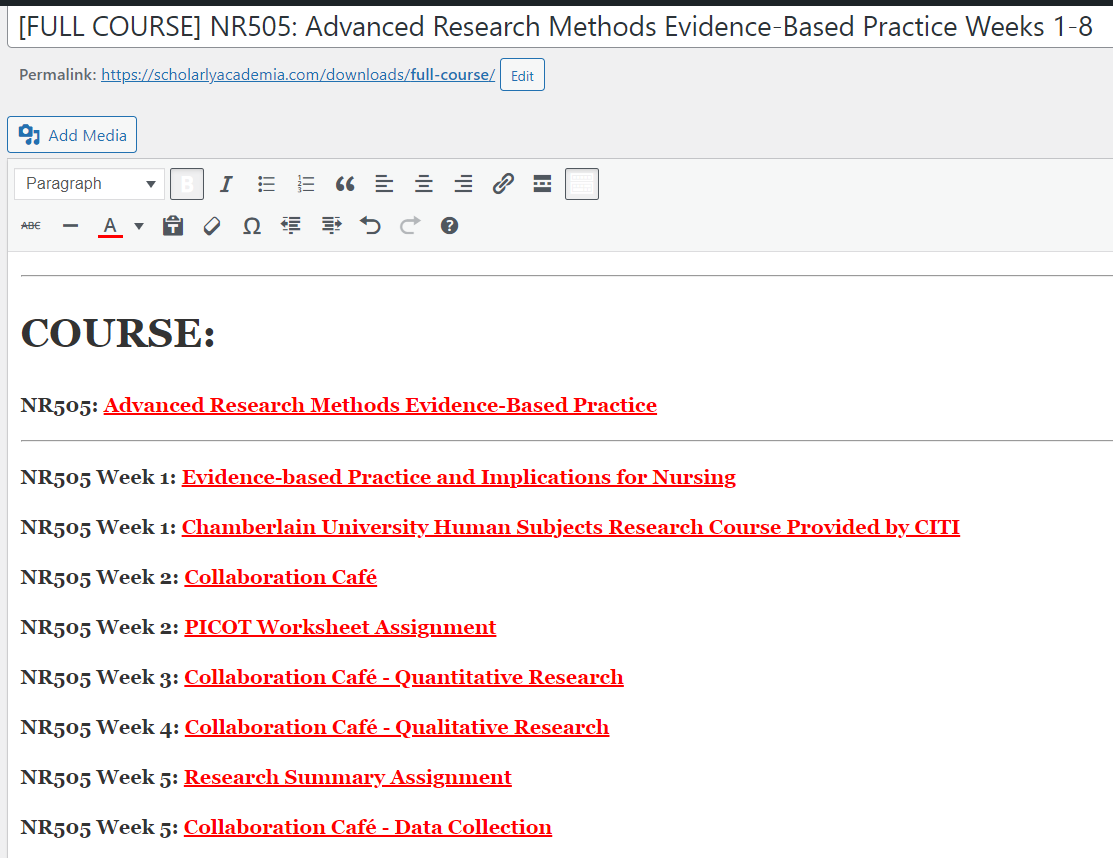
Task: Open the Advanced Research Methods Evidence-Based Practice link
Action: point(380,405)
